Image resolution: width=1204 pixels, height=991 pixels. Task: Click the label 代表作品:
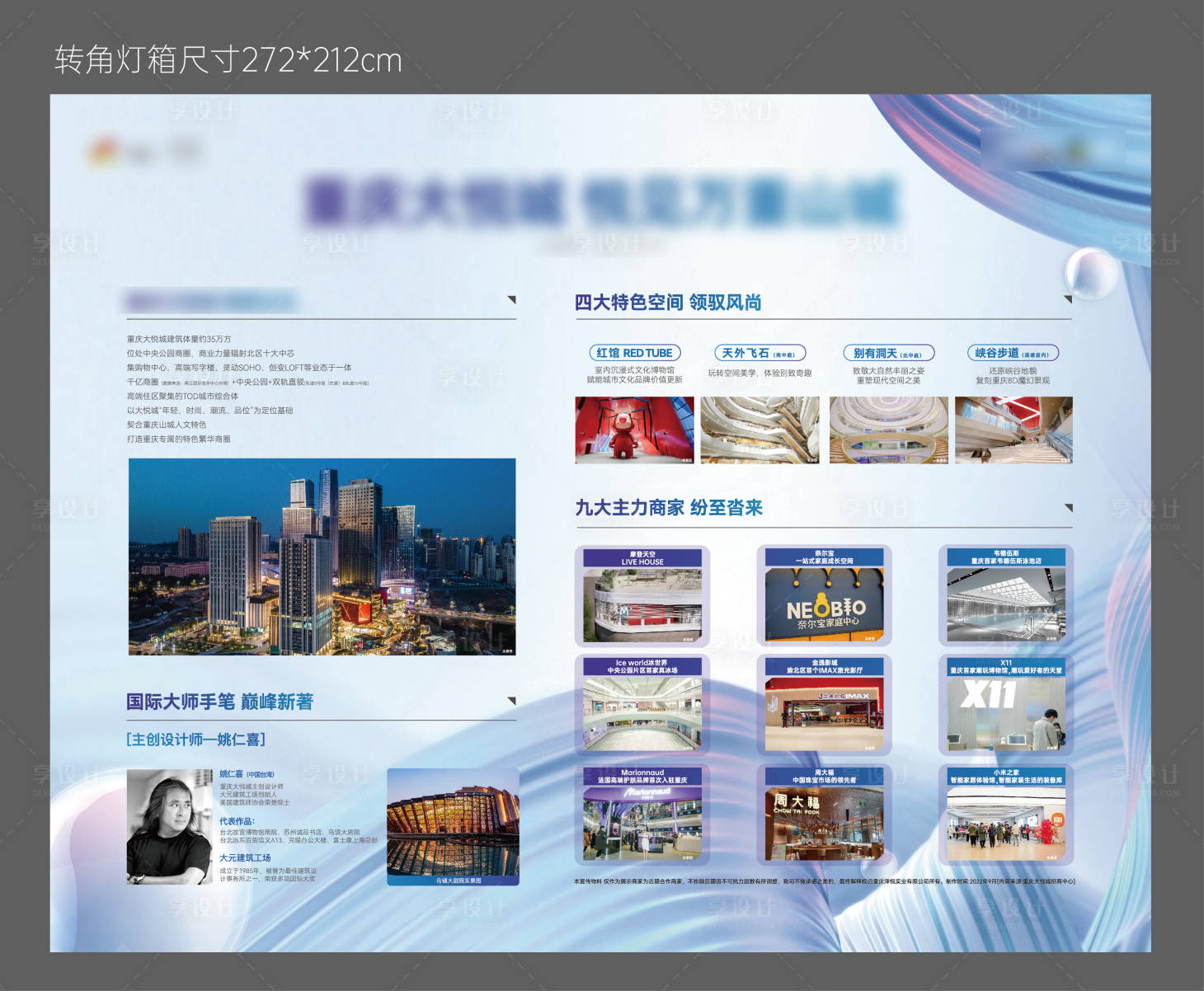[238, 821]
